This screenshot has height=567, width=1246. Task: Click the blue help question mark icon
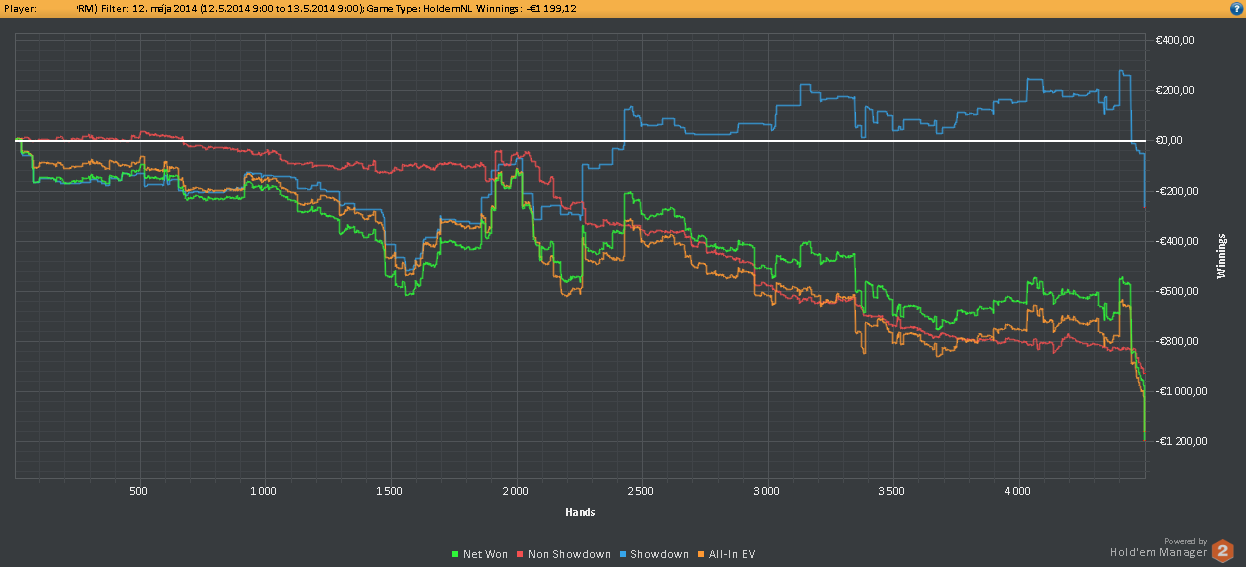tap(1236, 8)
